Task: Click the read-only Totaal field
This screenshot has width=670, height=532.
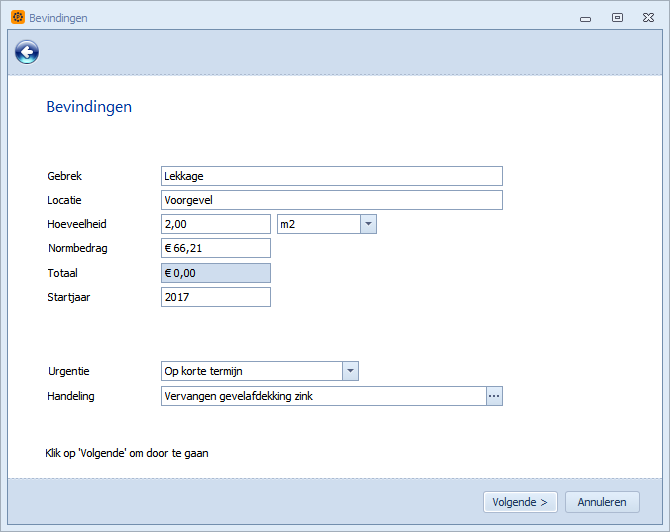Action: pyautogui.click(x=215, y=273)
